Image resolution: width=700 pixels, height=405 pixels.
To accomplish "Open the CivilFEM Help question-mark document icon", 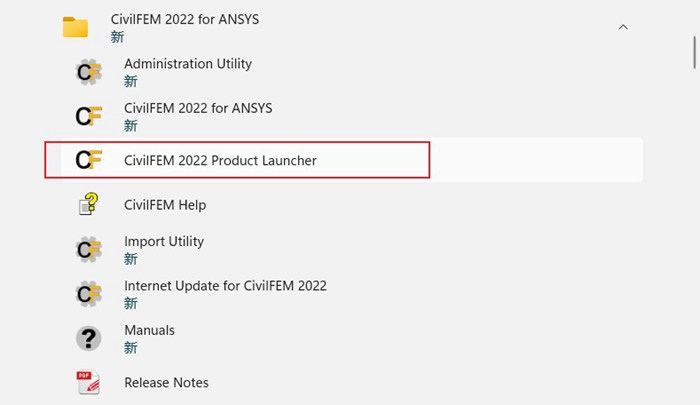I will [x=88, y=205].
